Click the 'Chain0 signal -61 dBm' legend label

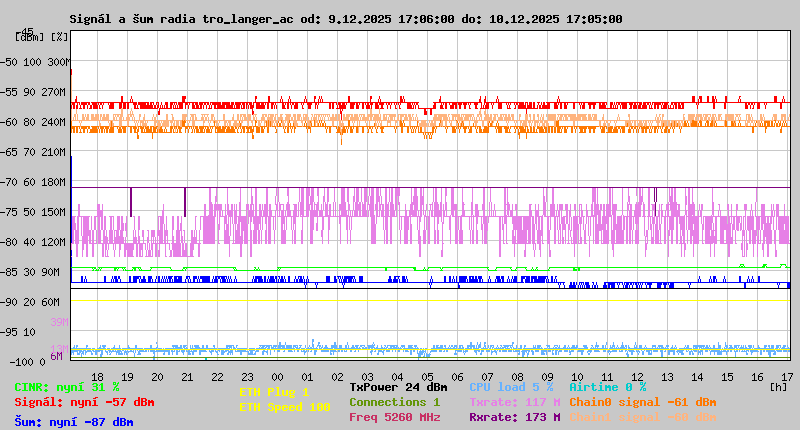tap(643, 402)
